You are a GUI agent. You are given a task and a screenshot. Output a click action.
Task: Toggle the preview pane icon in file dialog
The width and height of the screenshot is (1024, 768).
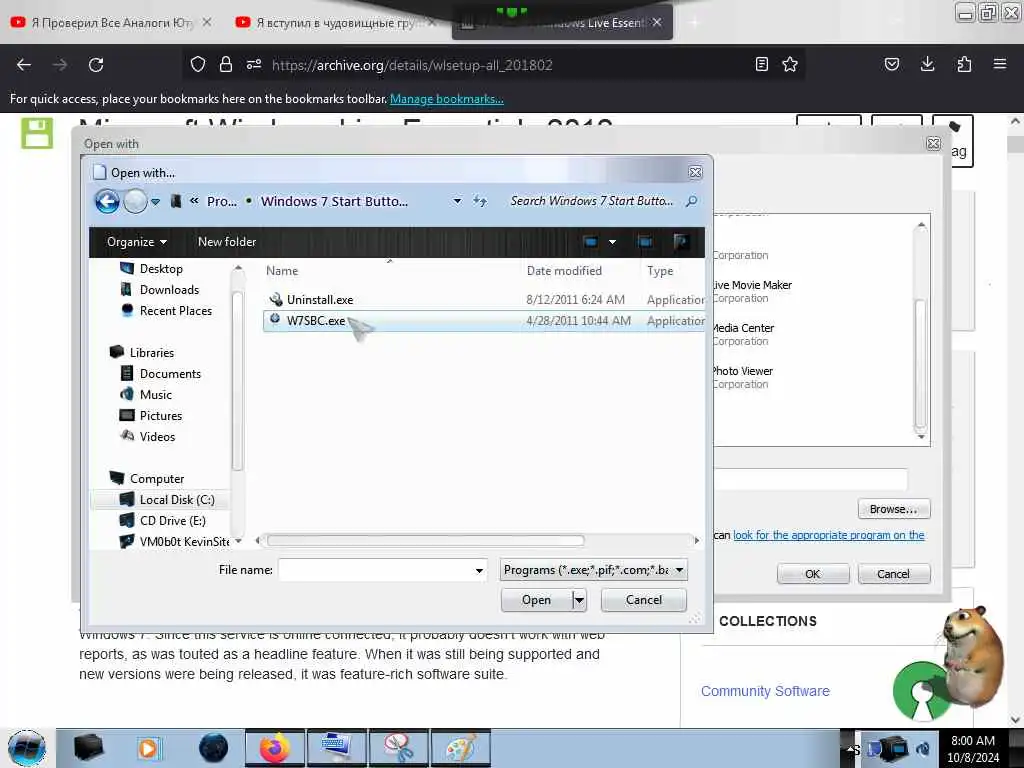click(645, 242)
